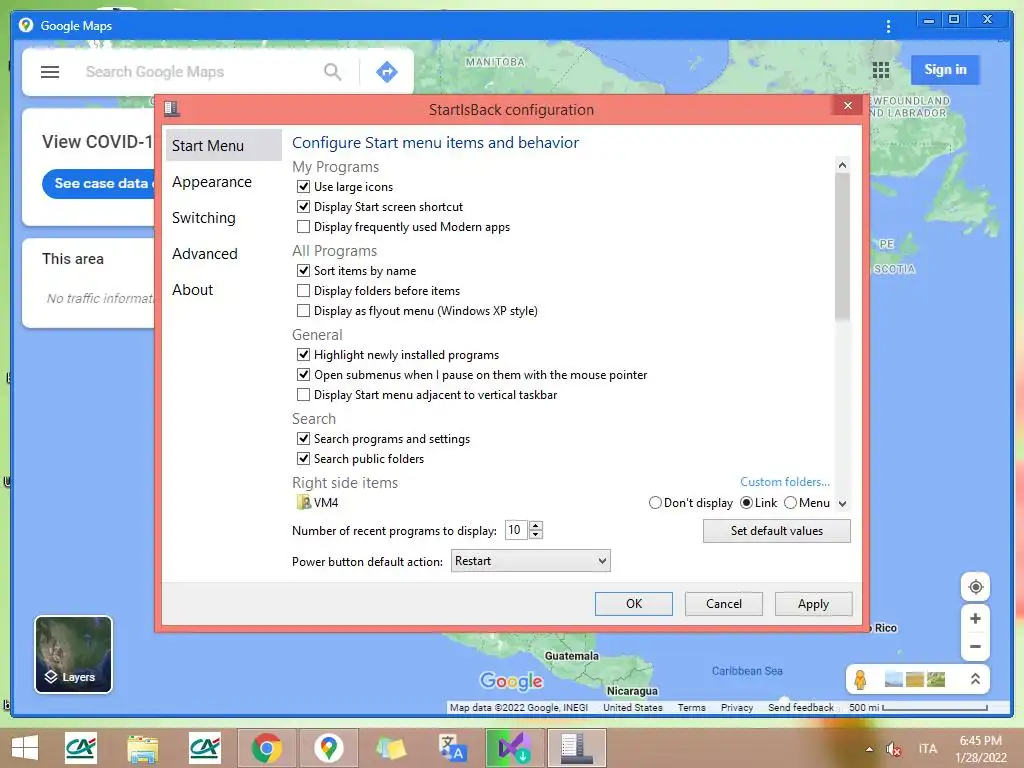Open the first CA taskbar icon
The width and height of the screenshot is (1024, 768).
point(81,748)
